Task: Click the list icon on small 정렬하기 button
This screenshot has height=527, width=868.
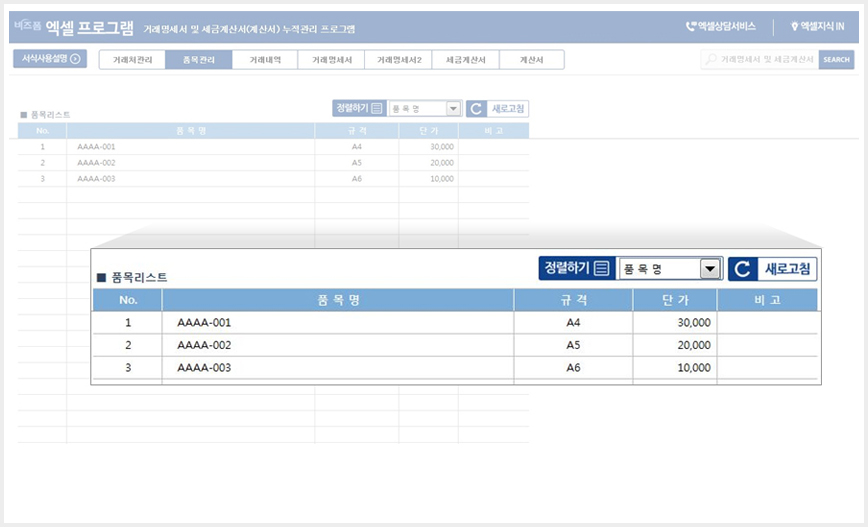Action: point(377,108)
